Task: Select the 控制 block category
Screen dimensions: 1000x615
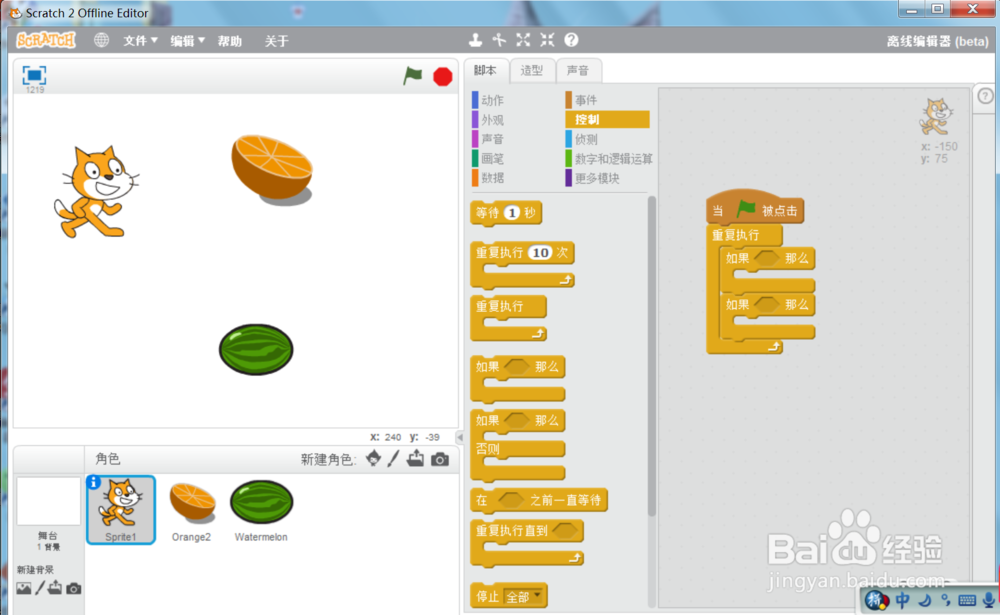Action: click(607, 119)
